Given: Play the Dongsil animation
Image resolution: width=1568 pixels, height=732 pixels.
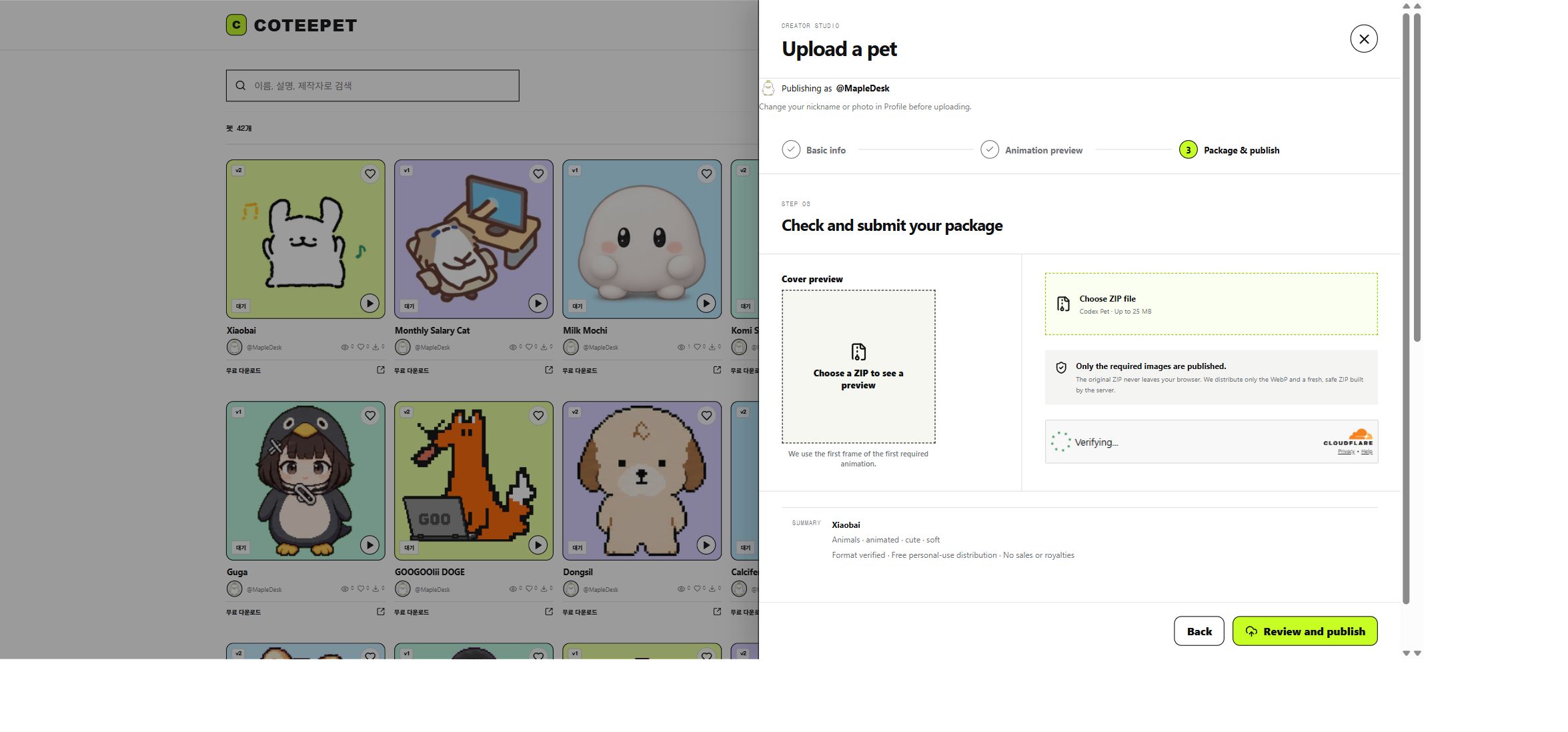Looking at the screenshot, I should click(x=706, y=544).
